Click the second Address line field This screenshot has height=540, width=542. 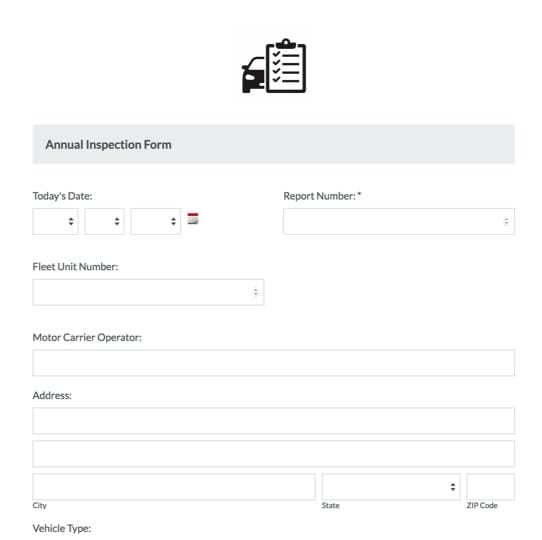coord(273,454)
